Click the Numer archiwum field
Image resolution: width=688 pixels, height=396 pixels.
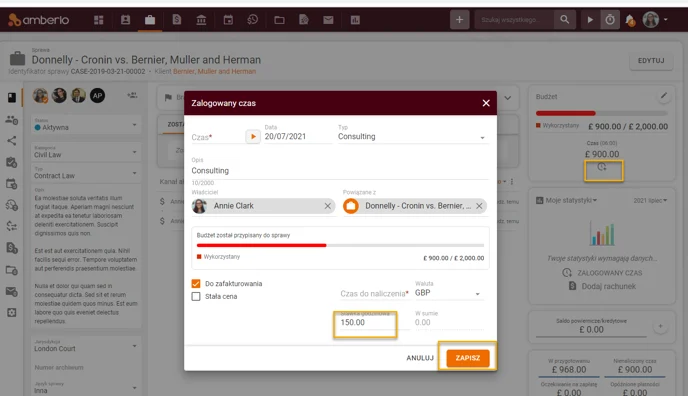pyautogui.click(x=86, y=367)
